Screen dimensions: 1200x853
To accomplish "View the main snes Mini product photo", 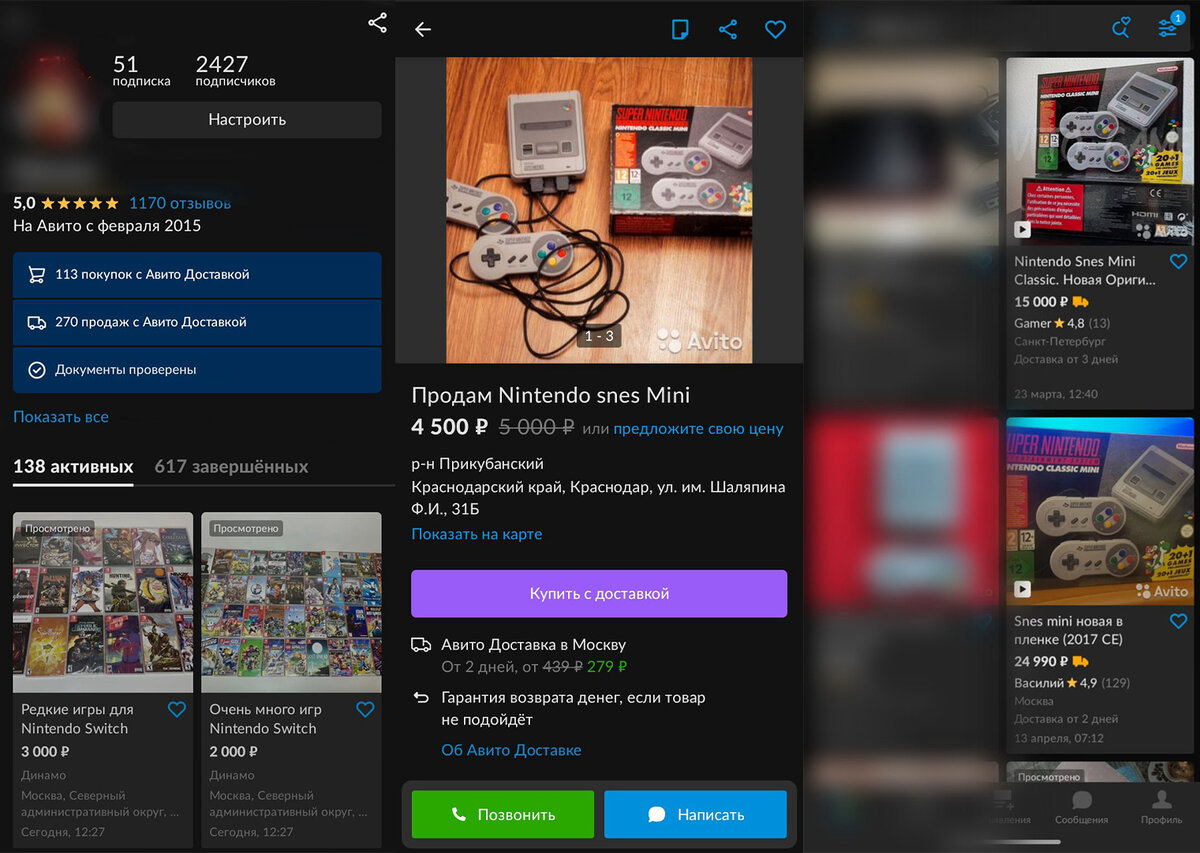I will [x=599, y=210].
